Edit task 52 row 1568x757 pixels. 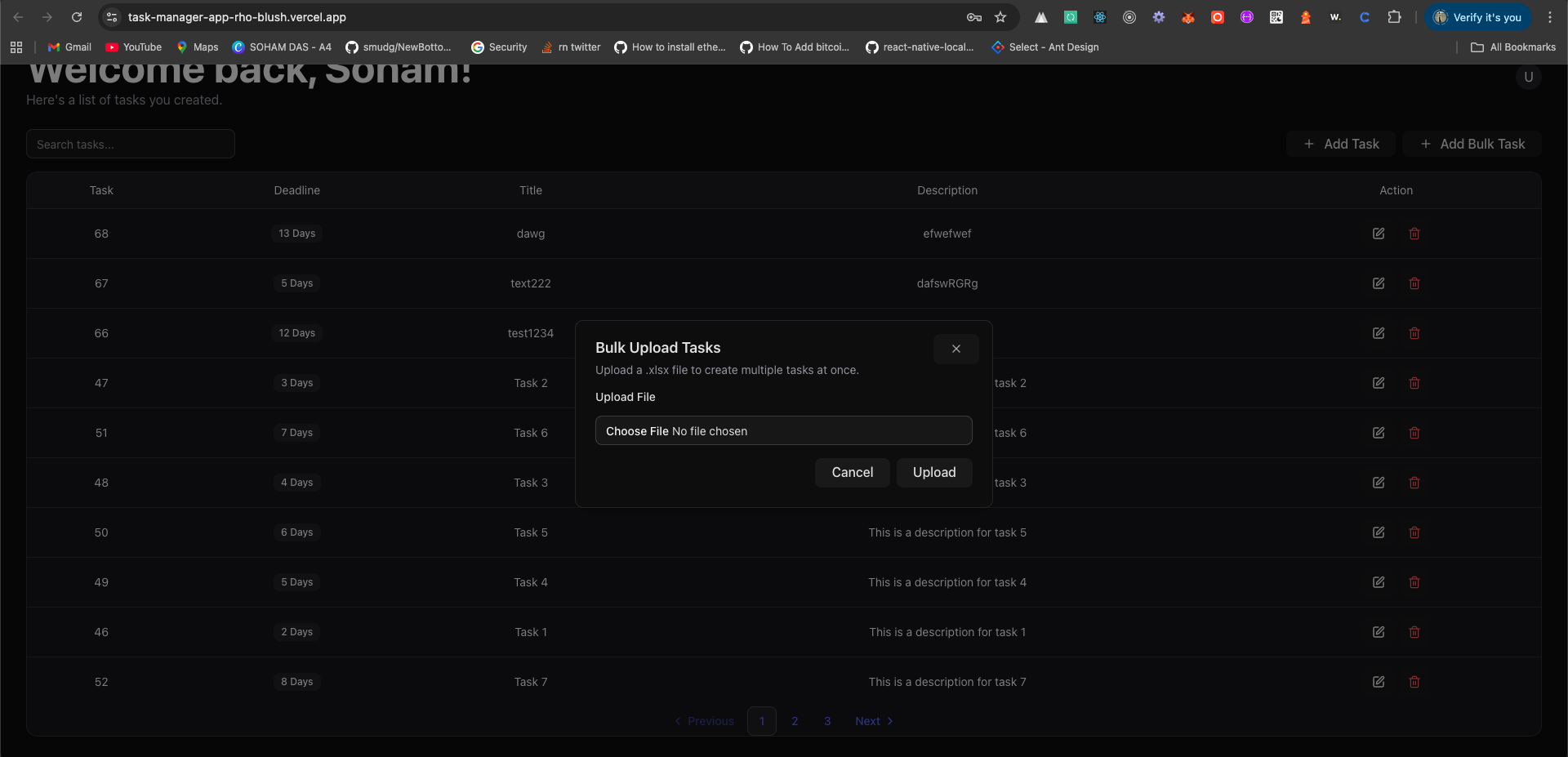click(1379, 682)
